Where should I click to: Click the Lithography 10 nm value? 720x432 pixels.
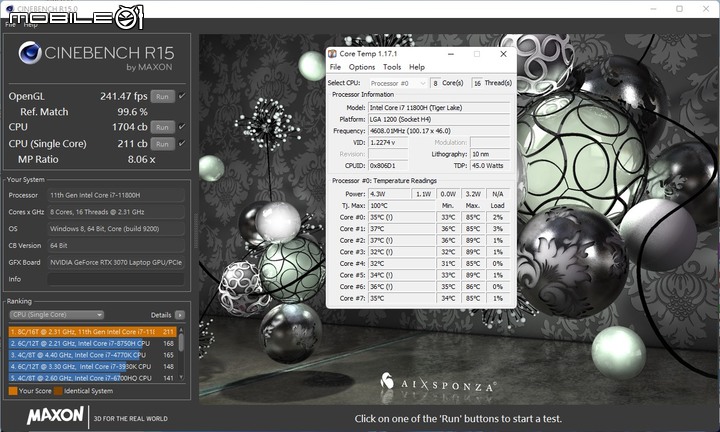tap(490, 154)
